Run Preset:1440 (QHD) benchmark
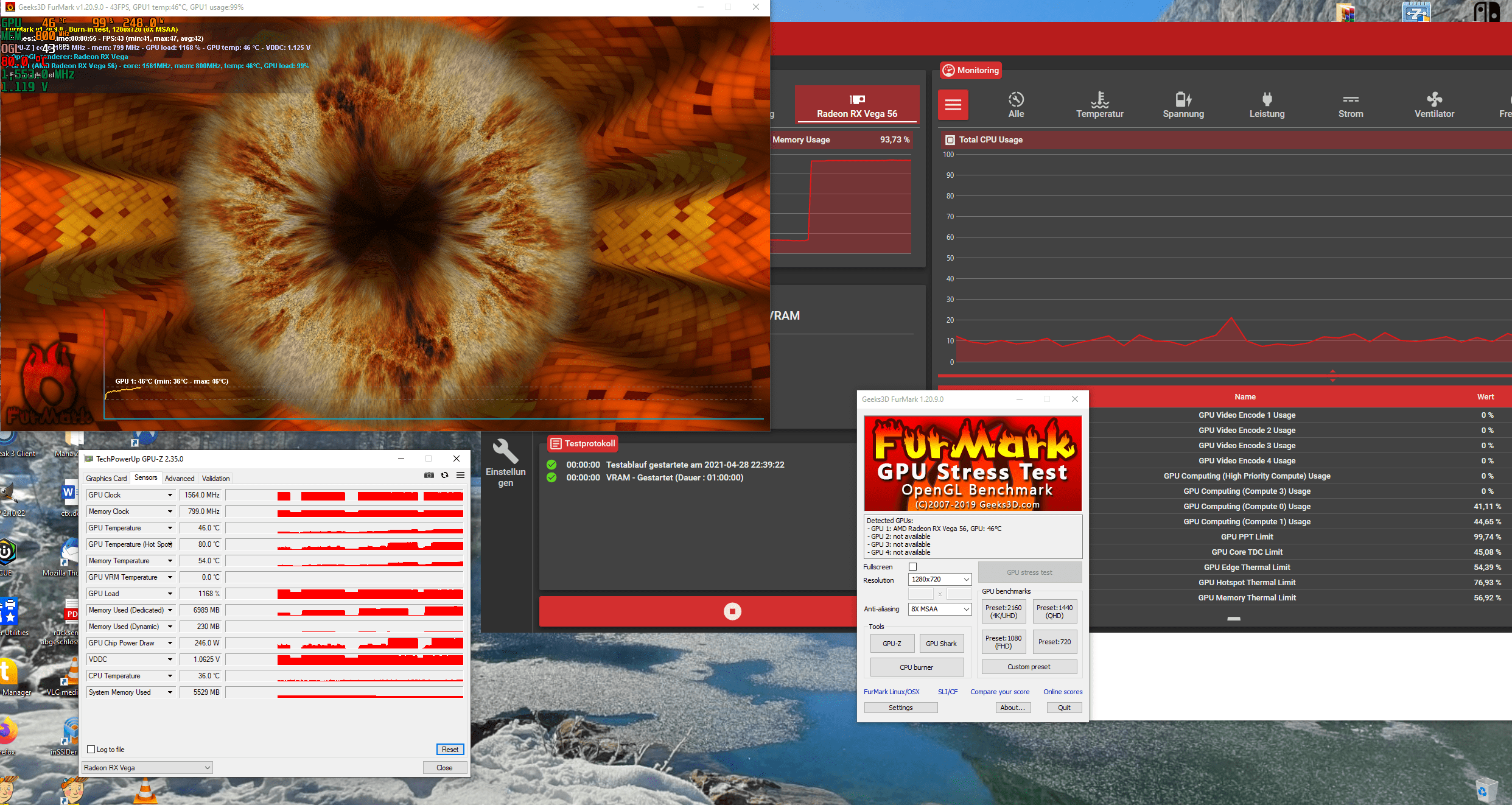The height and width of the screenshot is (805, 1512). coord(1055,611)
